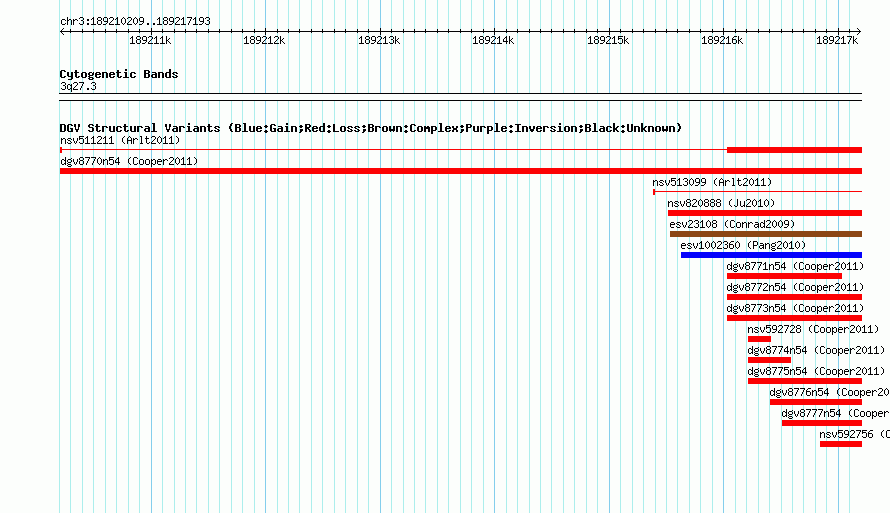Select the nsv592728 (Cooper2011) label
The image size is (890, 513).
point(813,329)
